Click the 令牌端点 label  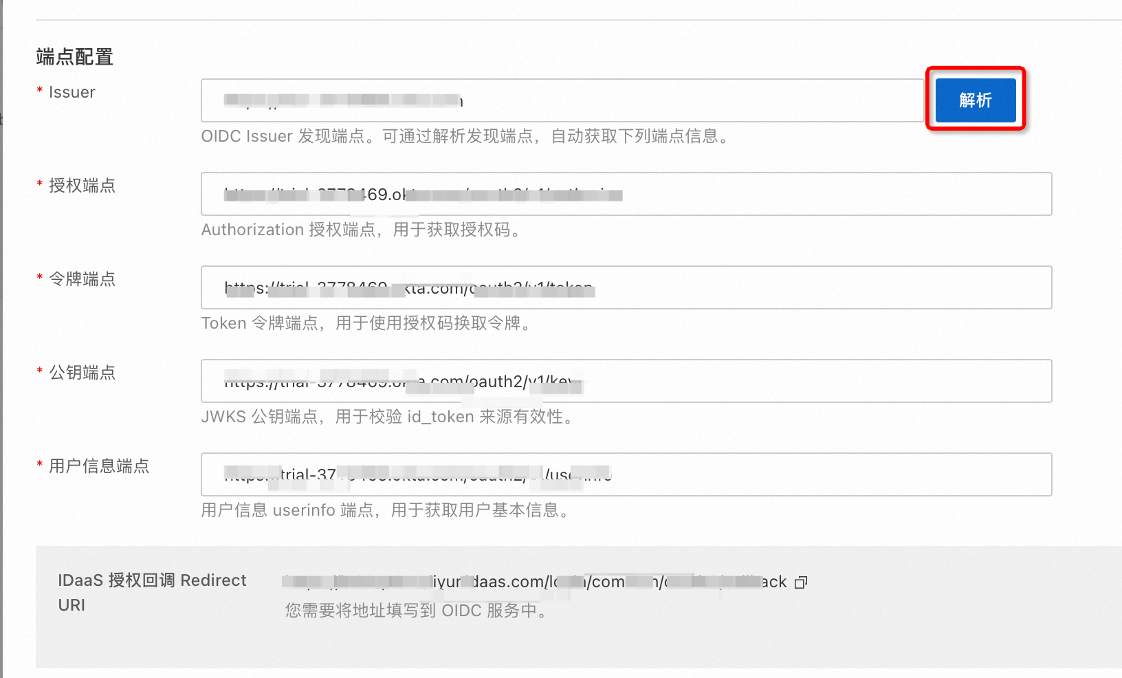[x=82, y=280]
